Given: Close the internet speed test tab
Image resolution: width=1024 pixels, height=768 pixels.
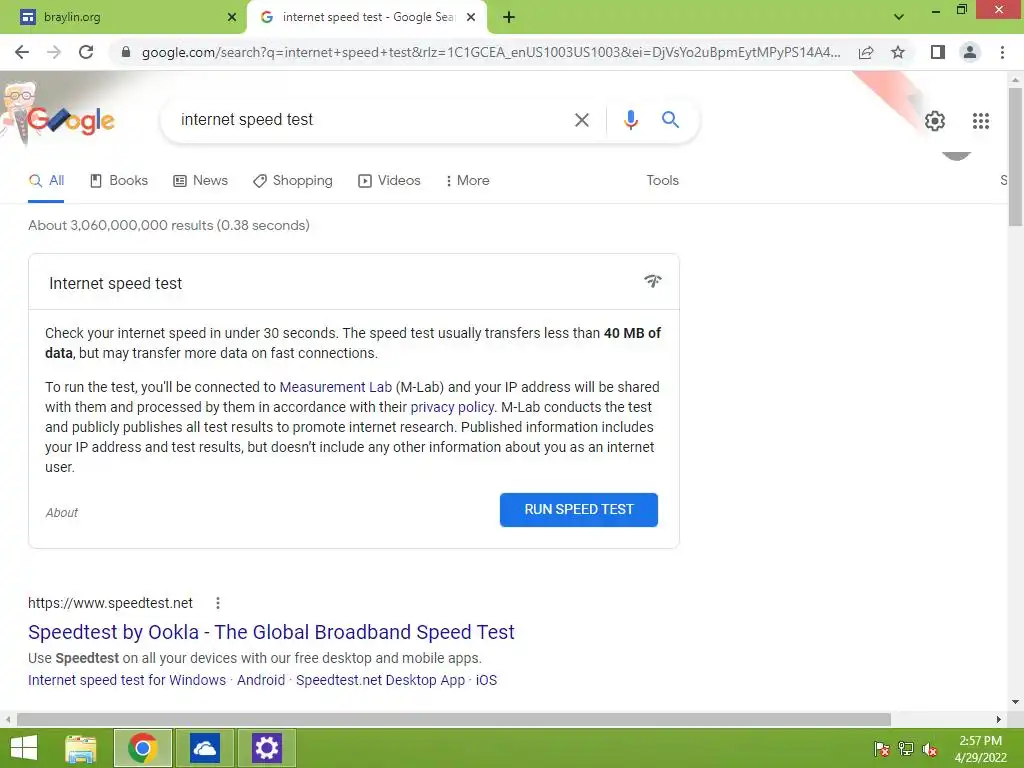Looking at the screenshot, I should click(x=471, y=17).
